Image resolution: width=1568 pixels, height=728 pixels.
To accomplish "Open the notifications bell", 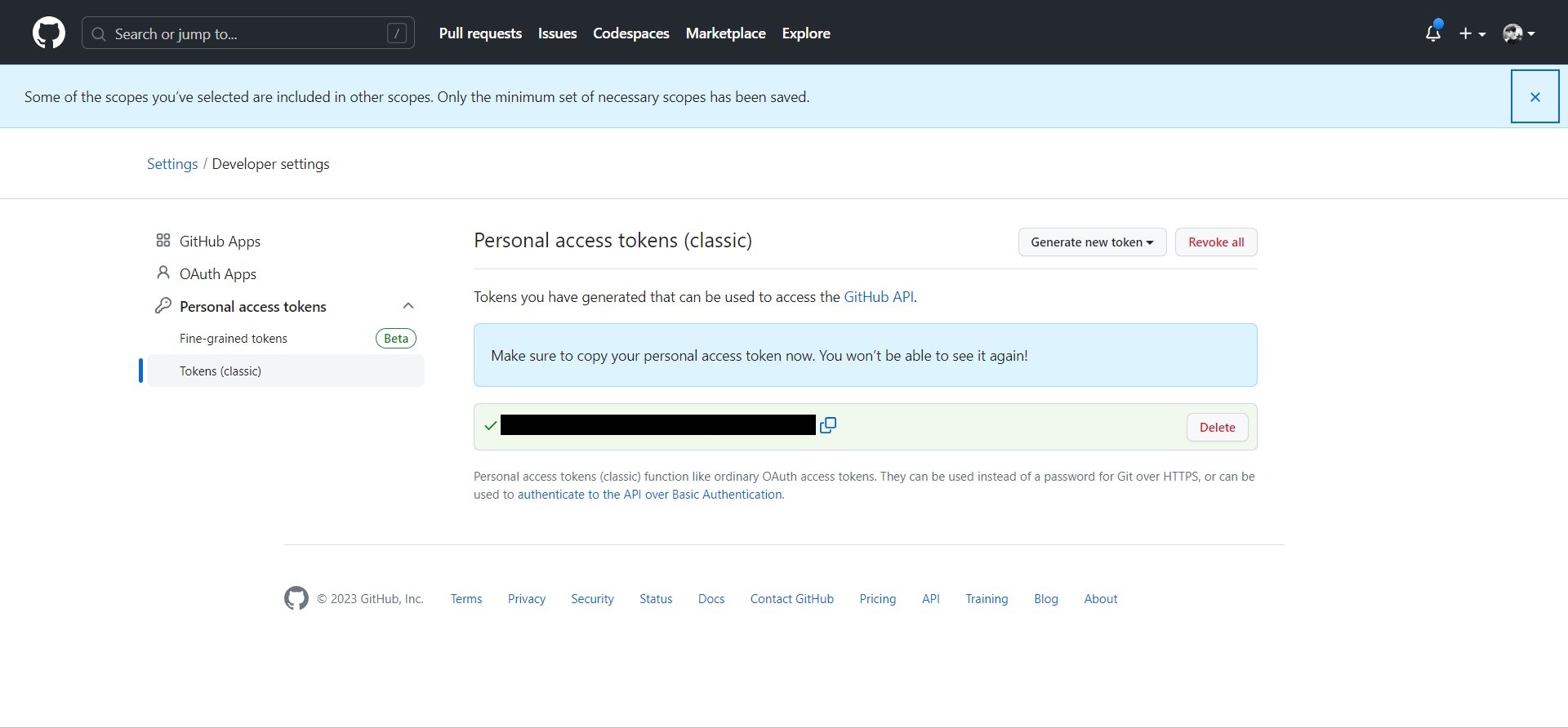I will tap(1432, 33).
